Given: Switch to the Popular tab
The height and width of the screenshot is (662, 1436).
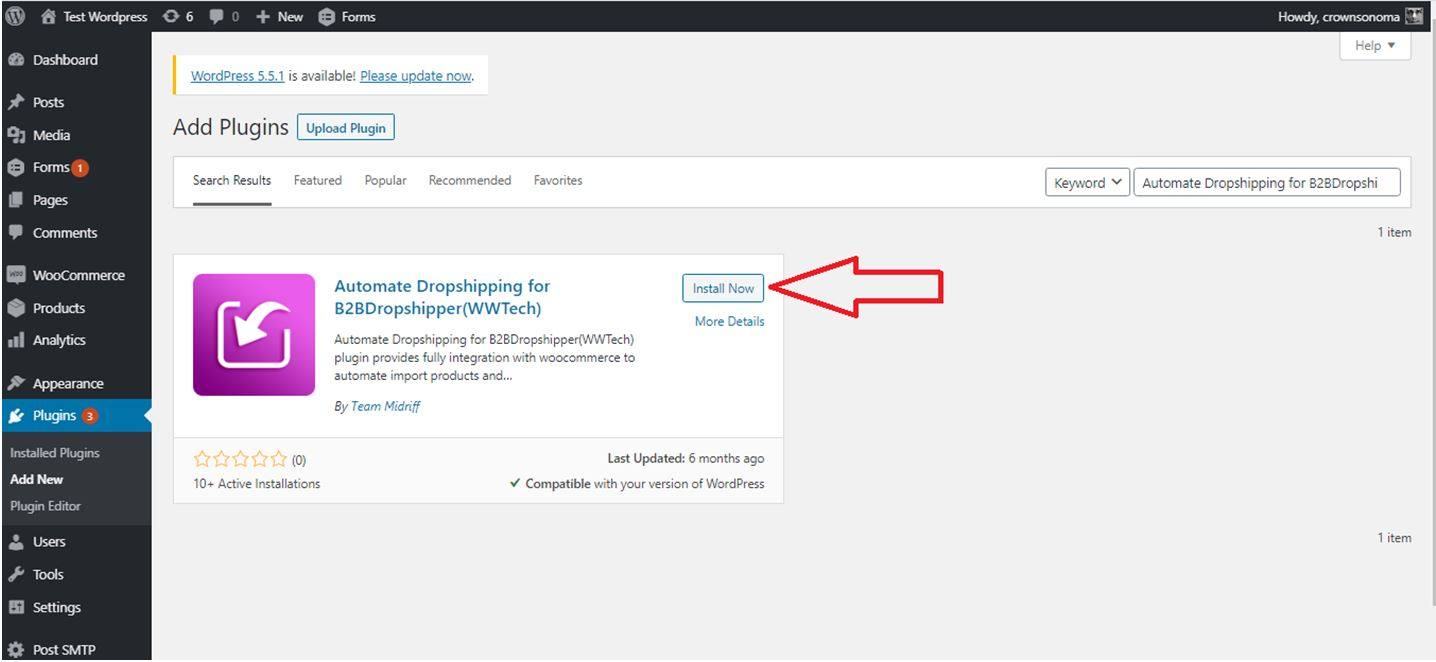Looking at the screenshot, I should tap(385, 181).
